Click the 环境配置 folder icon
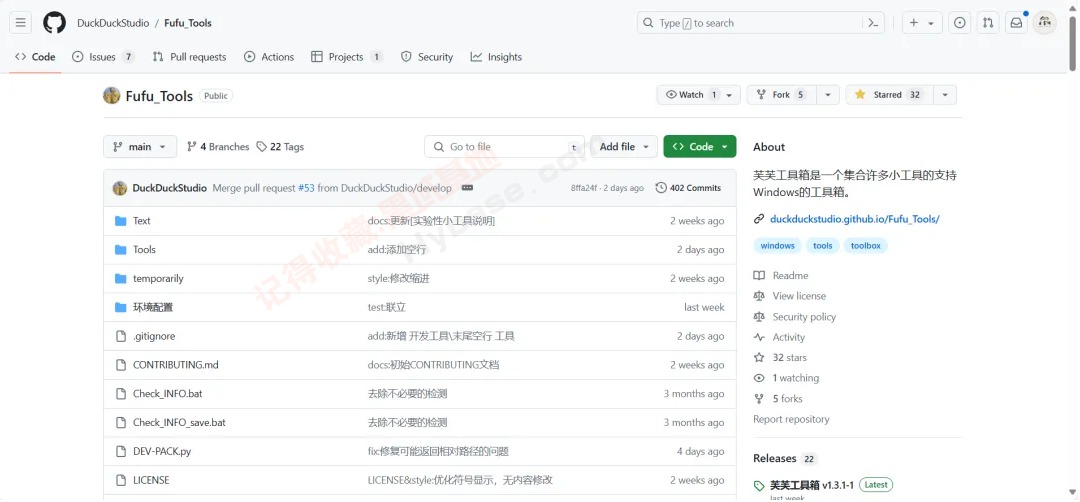1080x502 pixels. (121, 307)
